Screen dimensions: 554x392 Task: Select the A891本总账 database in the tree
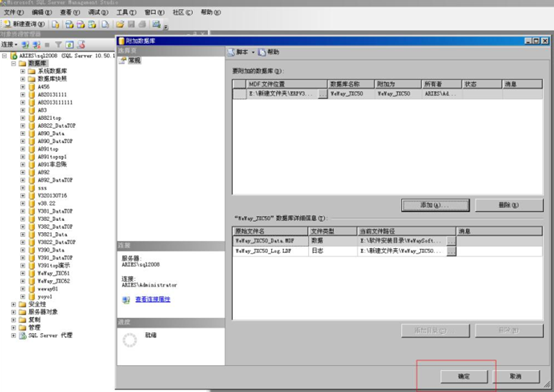[52, 164]
